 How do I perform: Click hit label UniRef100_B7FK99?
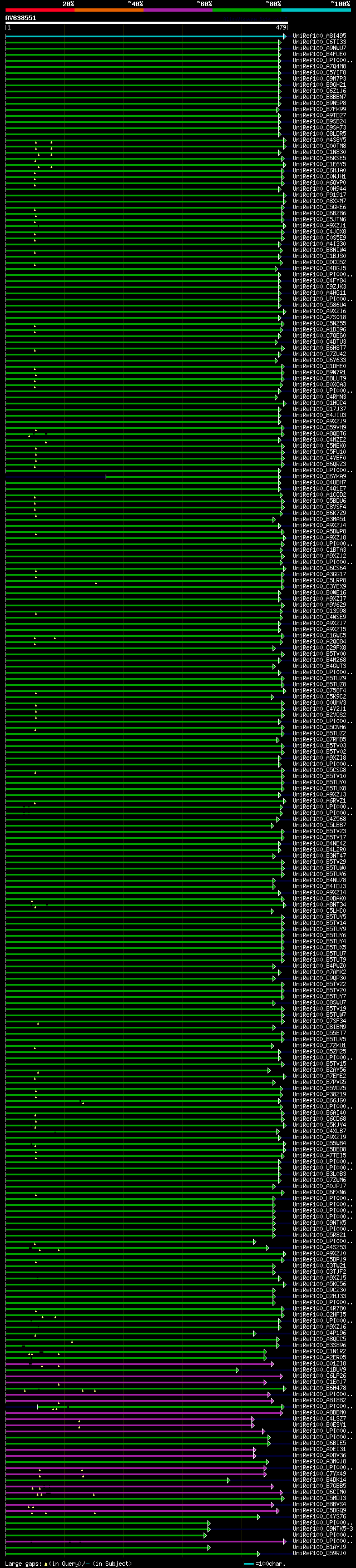click(x=319, y=110)
